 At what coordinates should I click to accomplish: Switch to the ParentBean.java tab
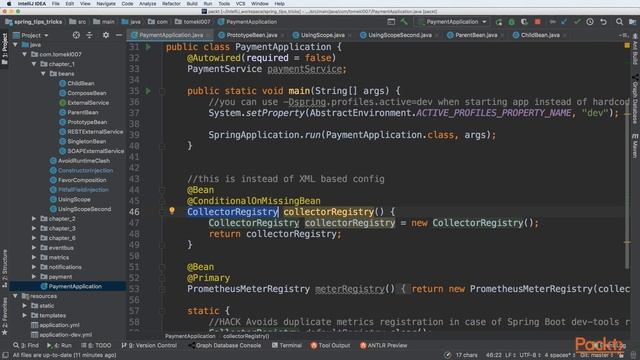tap(476, 35)
